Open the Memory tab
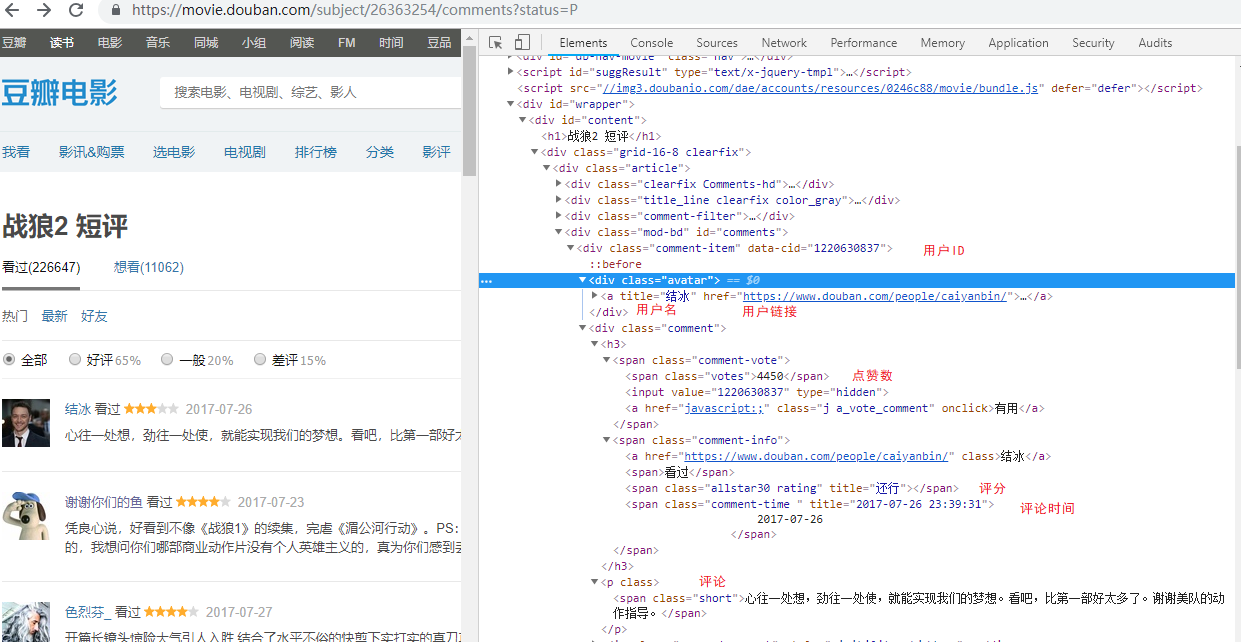 click(943, 43)
